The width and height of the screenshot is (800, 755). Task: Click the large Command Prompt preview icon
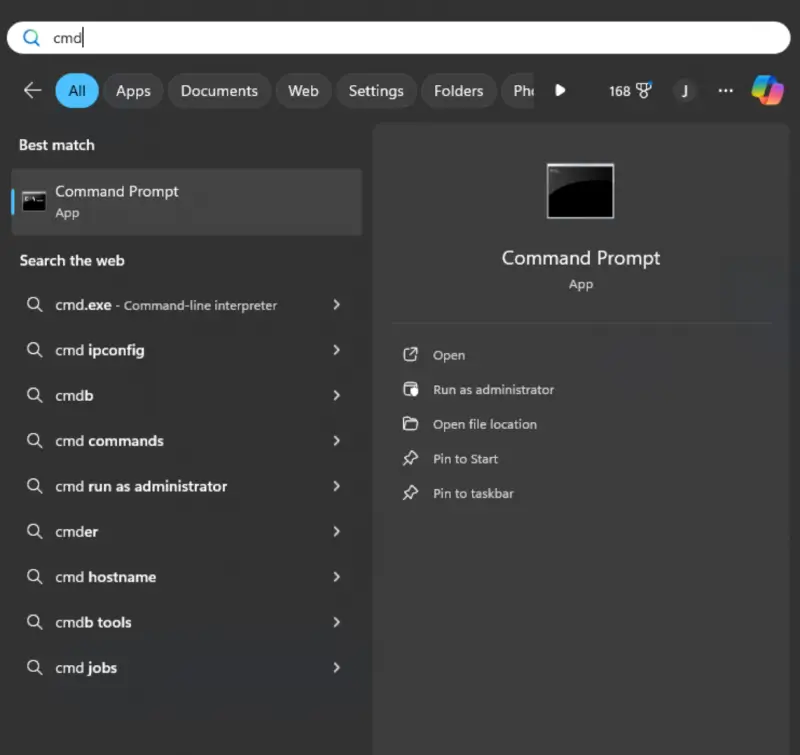[x=580, y=192]
